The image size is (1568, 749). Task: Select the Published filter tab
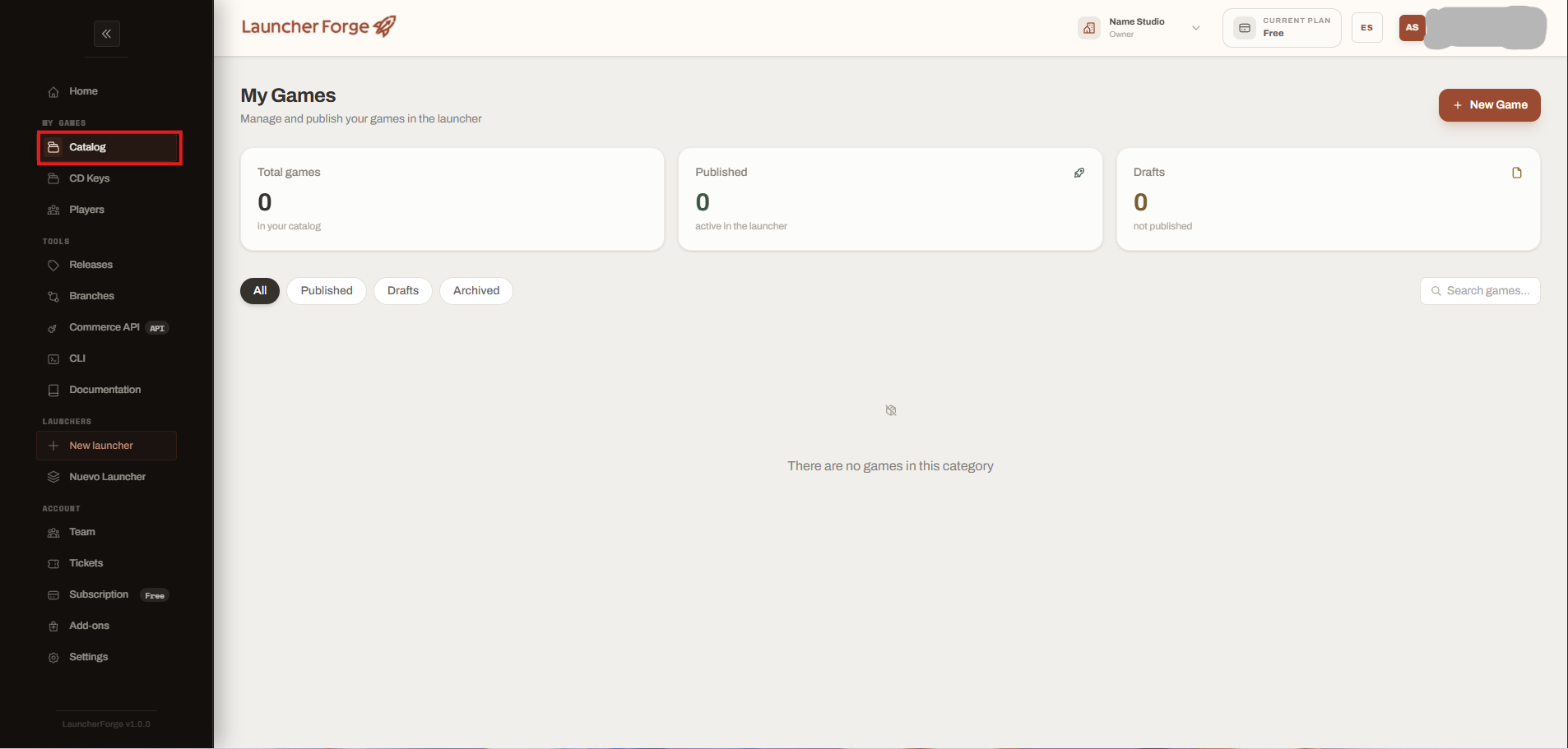pyautogui.click(x=327, y=291)
